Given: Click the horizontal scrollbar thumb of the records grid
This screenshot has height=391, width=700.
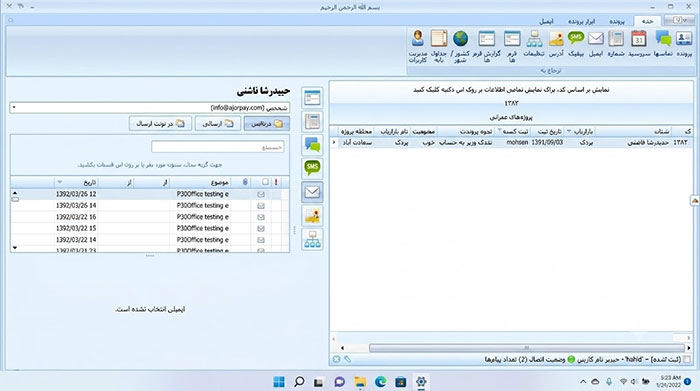Looking at the screenshot, I should [527, 348].
